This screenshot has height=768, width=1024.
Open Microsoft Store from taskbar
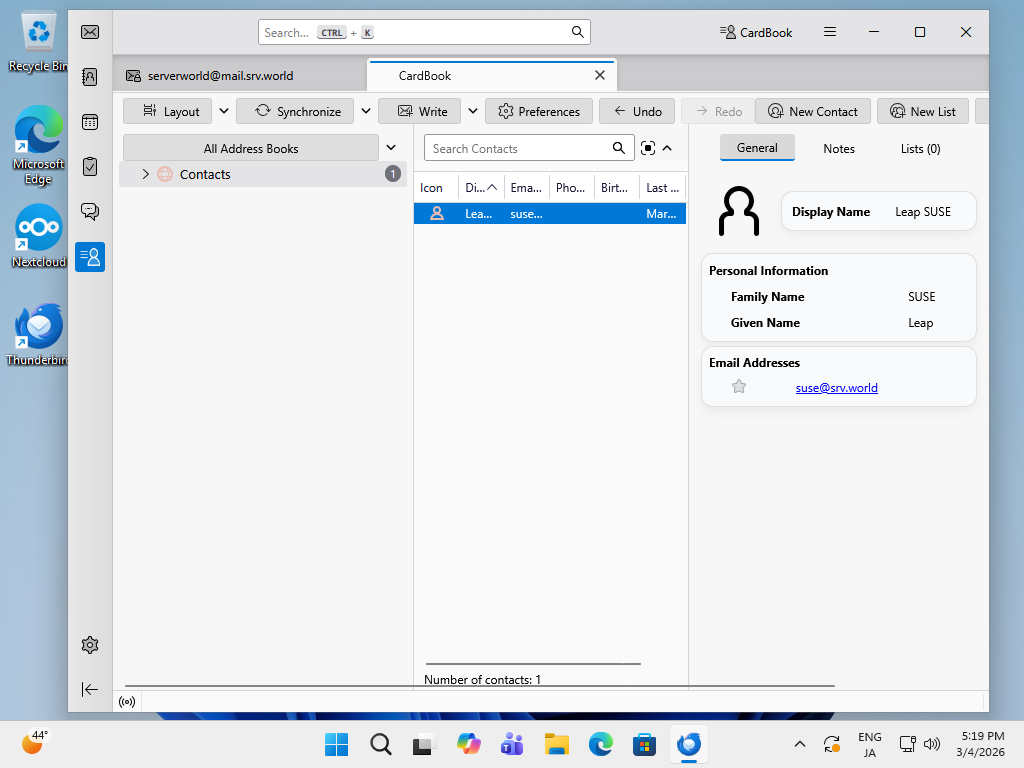click(644, 744)
